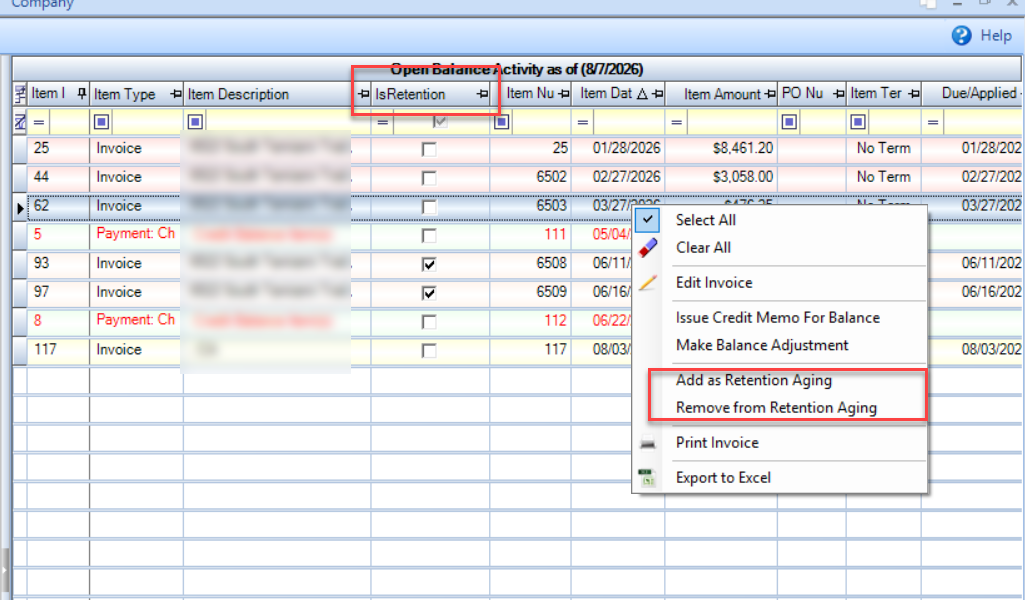The height and width of the screenshot is (600, 1025).
Task: Select the $3,058.00 amount cell
Action: pyautogui.click(x=721, y=177)
